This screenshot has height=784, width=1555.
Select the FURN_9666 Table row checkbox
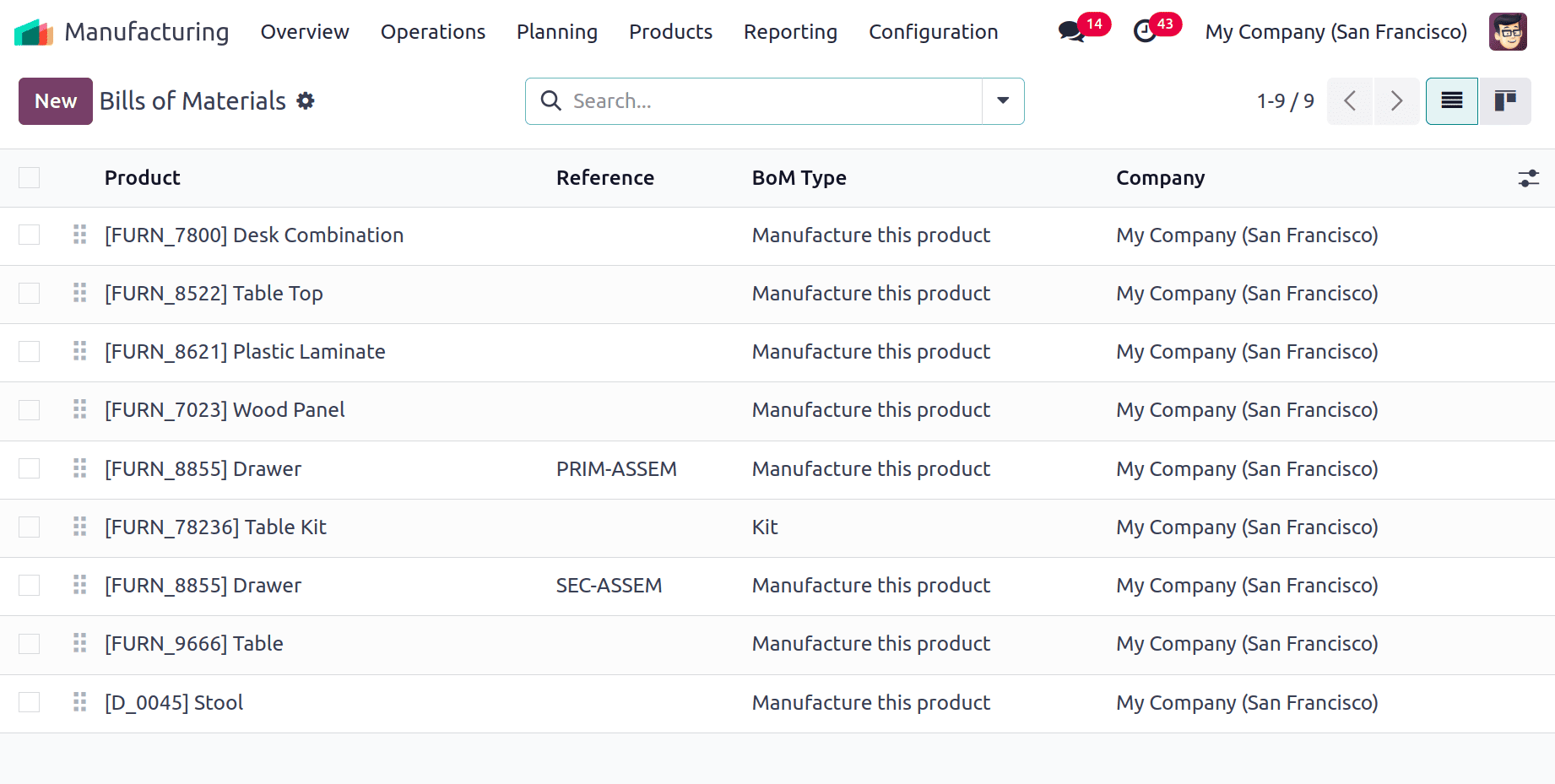[x=30, y=643]
